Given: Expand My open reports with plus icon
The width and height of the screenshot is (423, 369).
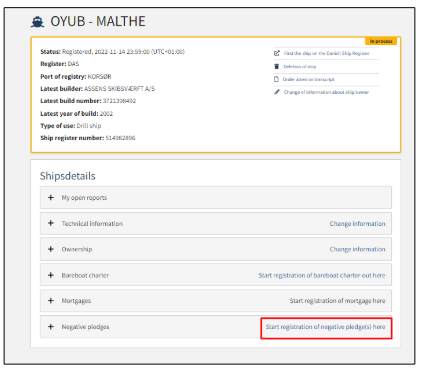Looking at the screenshot, I should pyautogui.click(x=51, y=197).
